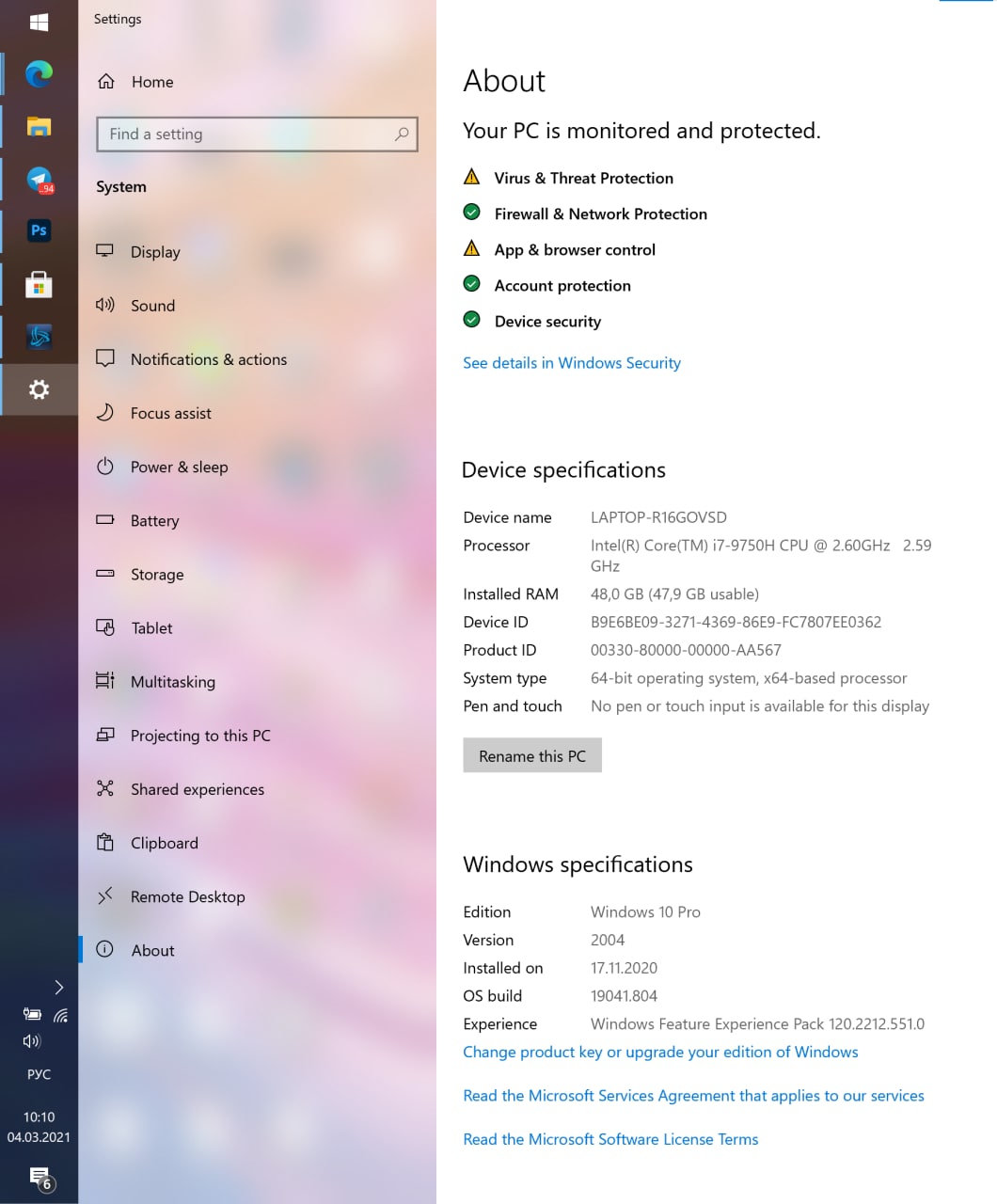Click device name LAPTOP-R16GOVSD

(x=658, y=517)
